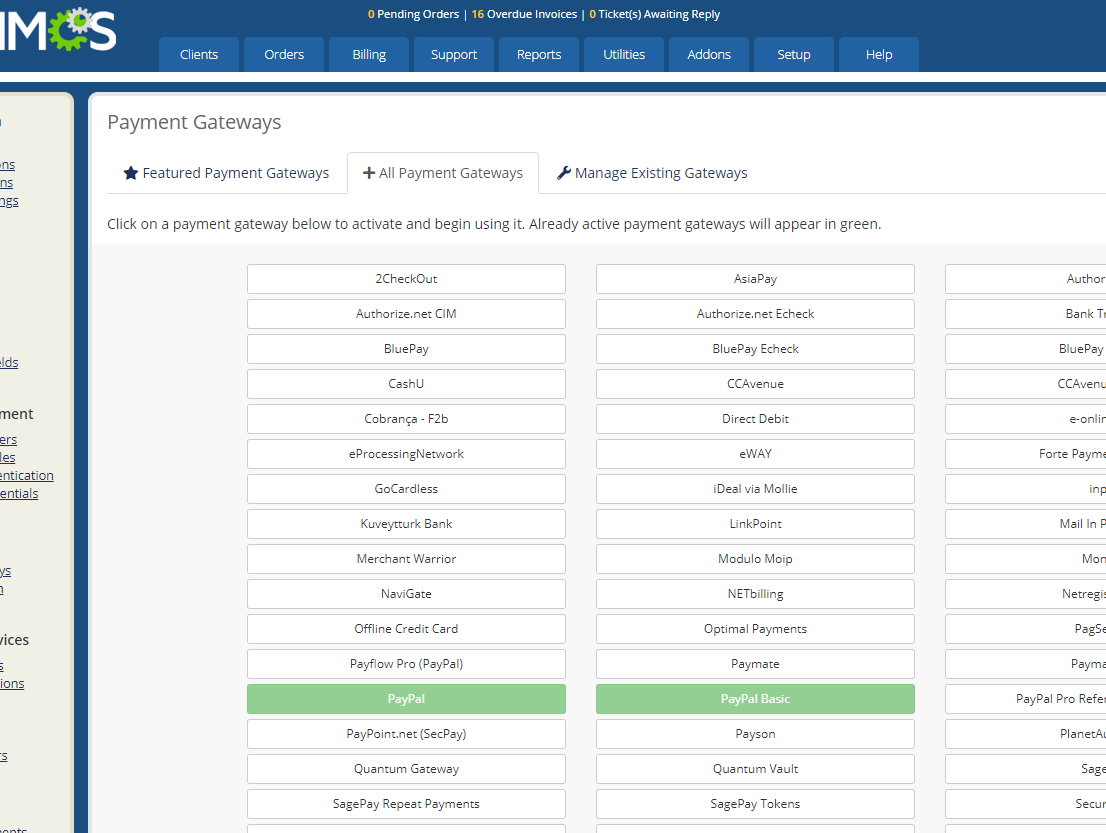Open the 16 Overdue Invoices link

[x=524, y=14]
